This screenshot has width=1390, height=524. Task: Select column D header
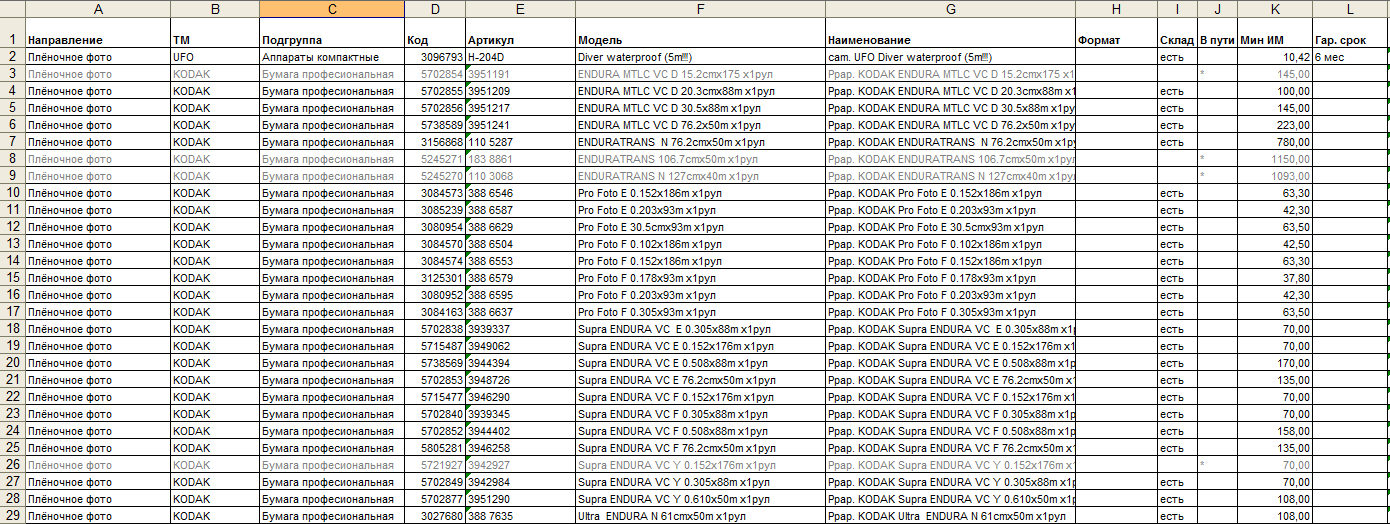tap(435, 9)
